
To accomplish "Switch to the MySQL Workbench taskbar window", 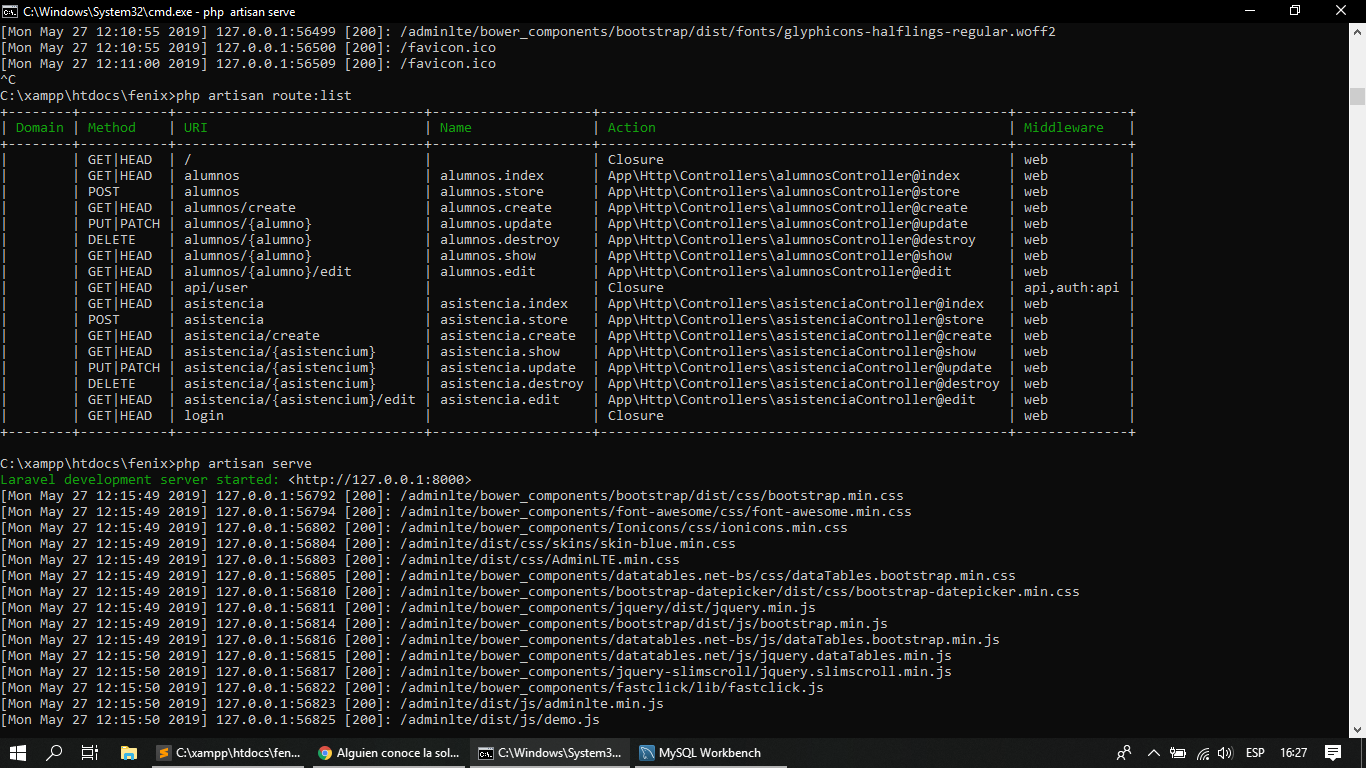I will coord(709,752).
